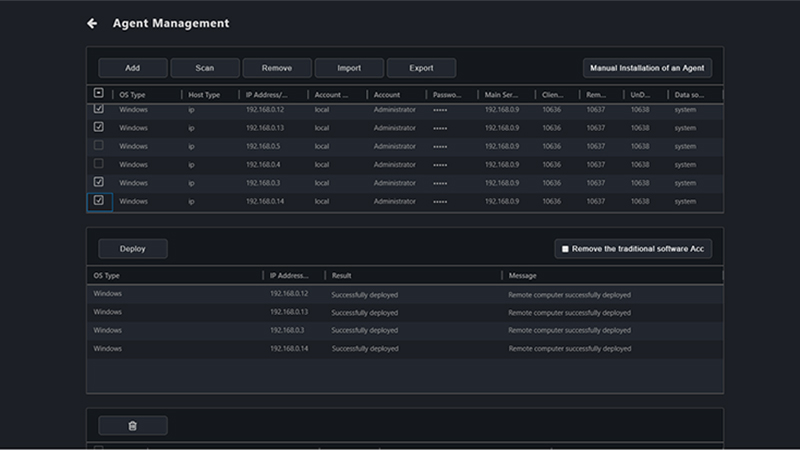Click the back arrow beside Agent Management
The width and height of the screenshot is (800, 450).
coord(92,23)
